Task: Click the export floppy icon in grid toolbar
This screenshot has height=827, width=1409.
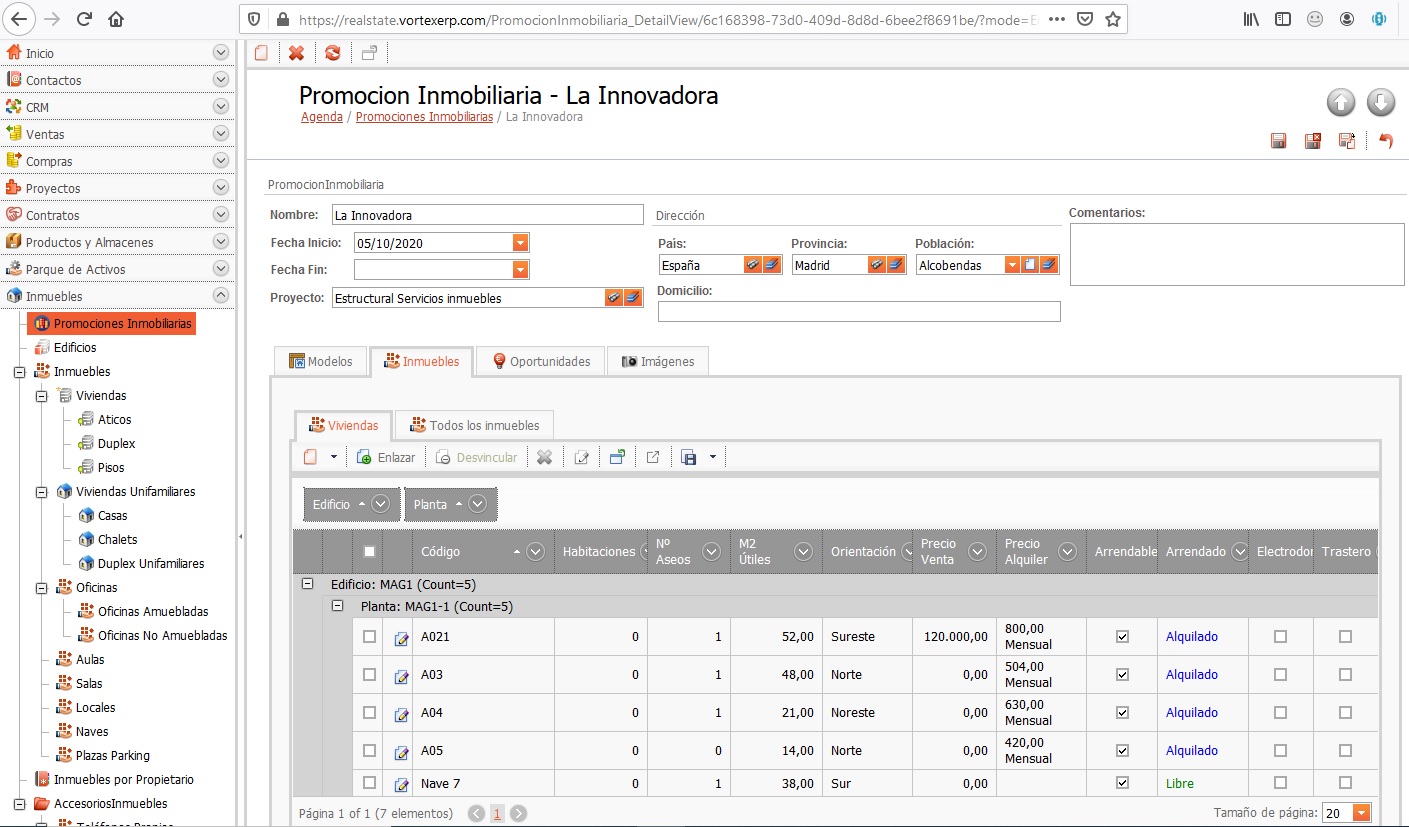Action: click(x=688, y=457)
